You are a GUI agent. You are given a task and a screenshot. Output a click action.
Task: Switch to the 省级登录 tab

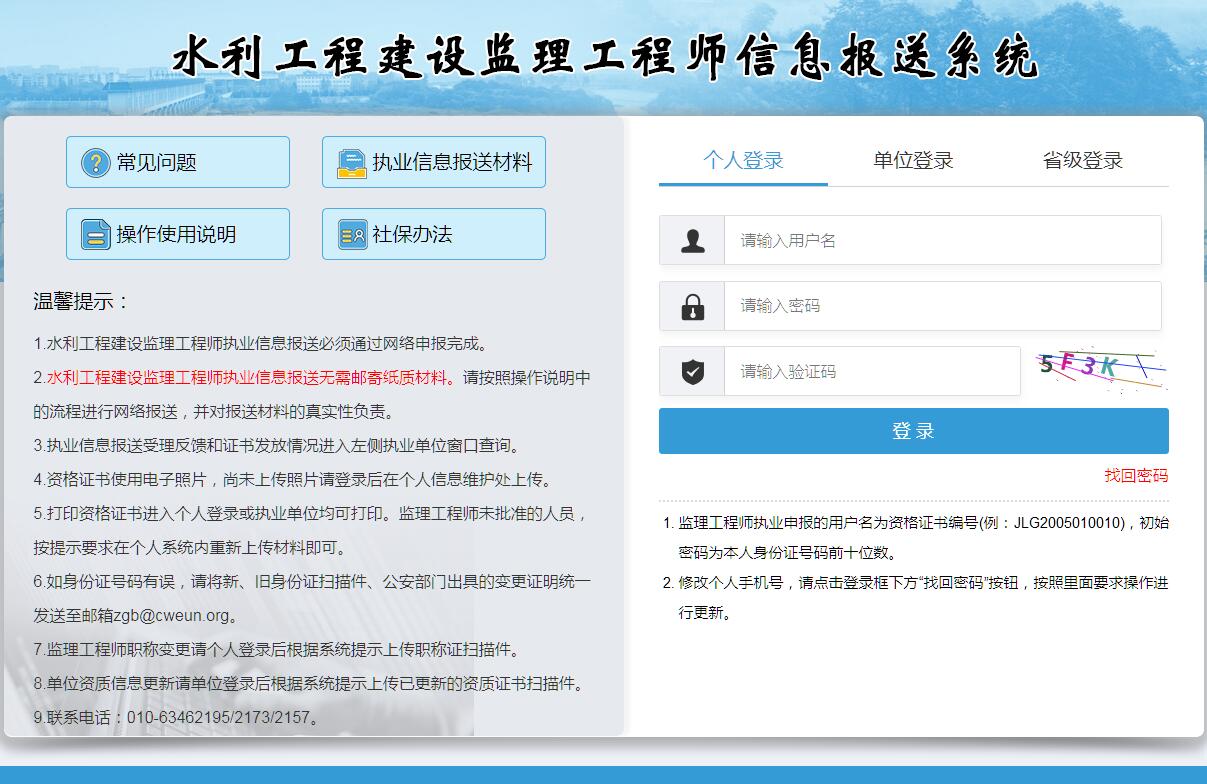1083,160
